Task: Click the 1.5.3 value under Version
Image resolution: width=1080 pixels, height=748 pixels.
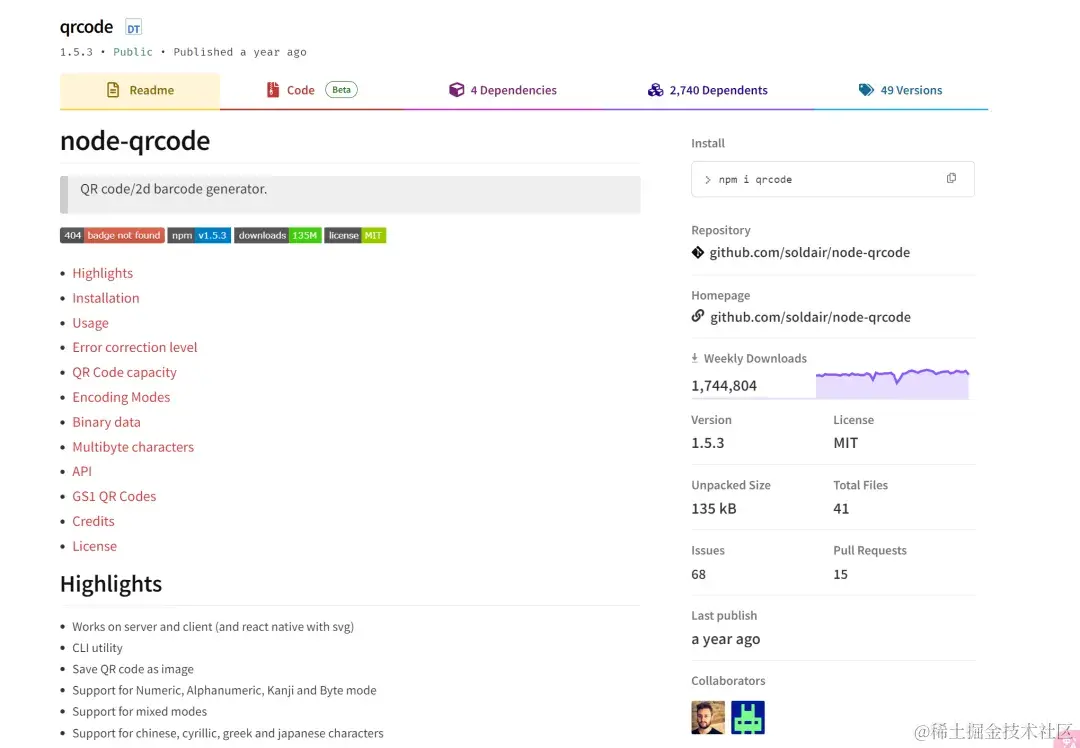Action: coord(707,443)
